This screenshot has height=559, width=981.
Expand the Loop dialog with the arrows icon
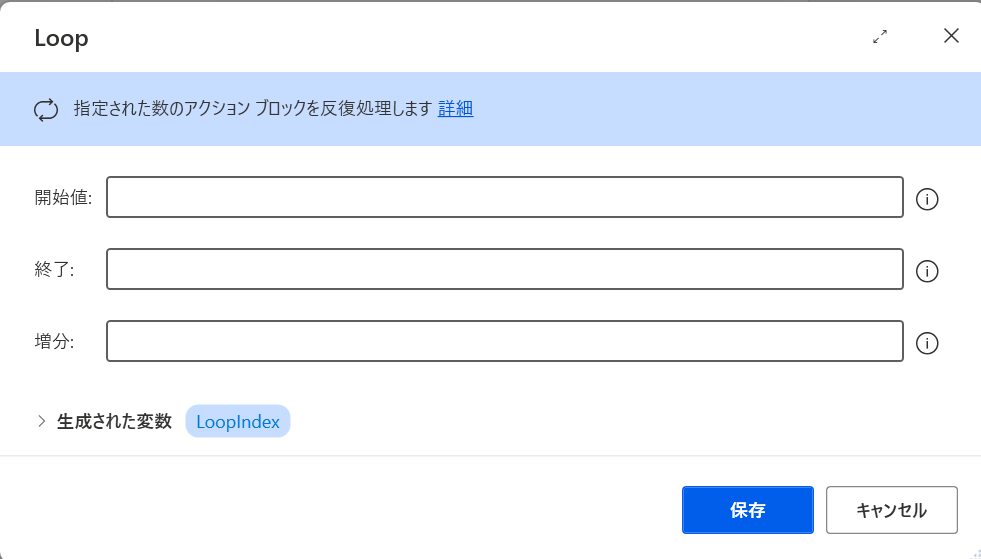pos(880,37)
